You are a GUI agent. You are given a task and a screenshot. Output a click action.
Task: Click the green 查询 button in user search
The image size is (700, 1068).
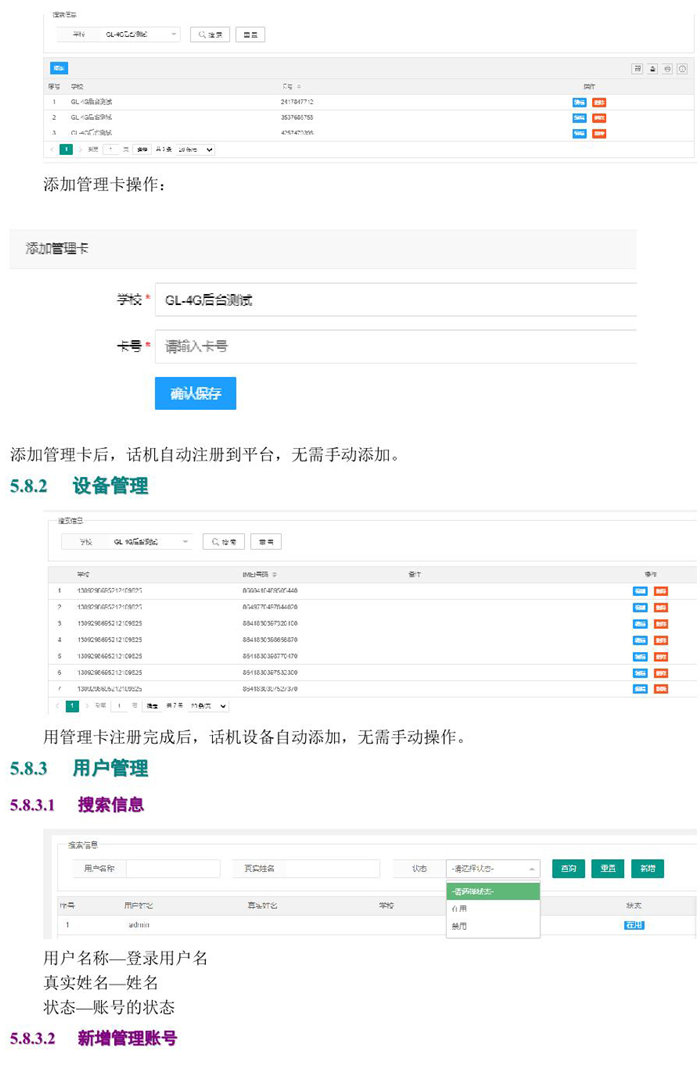pyautogui.click(x=569, y=869)
